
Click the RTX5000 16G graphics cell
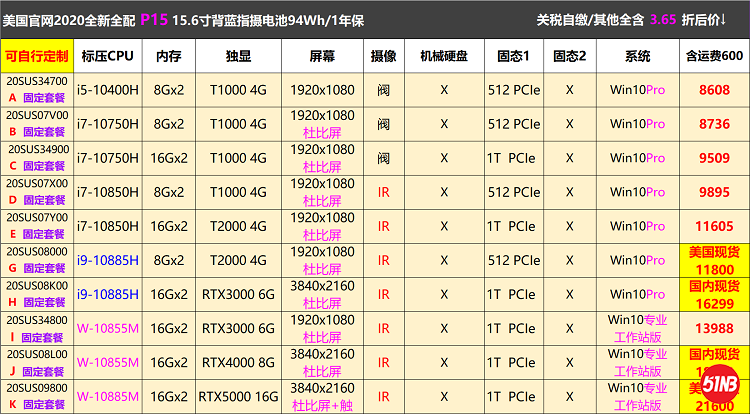[238, 396]
